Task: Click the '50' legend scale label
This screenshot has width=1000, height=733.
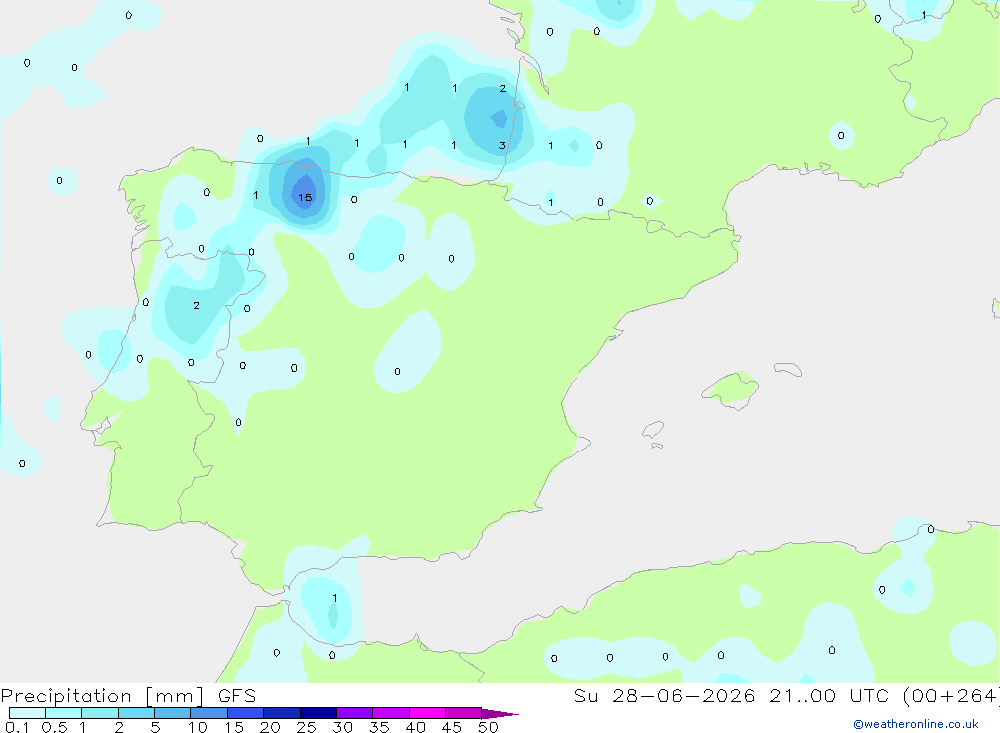Action: tap(488, 727)
